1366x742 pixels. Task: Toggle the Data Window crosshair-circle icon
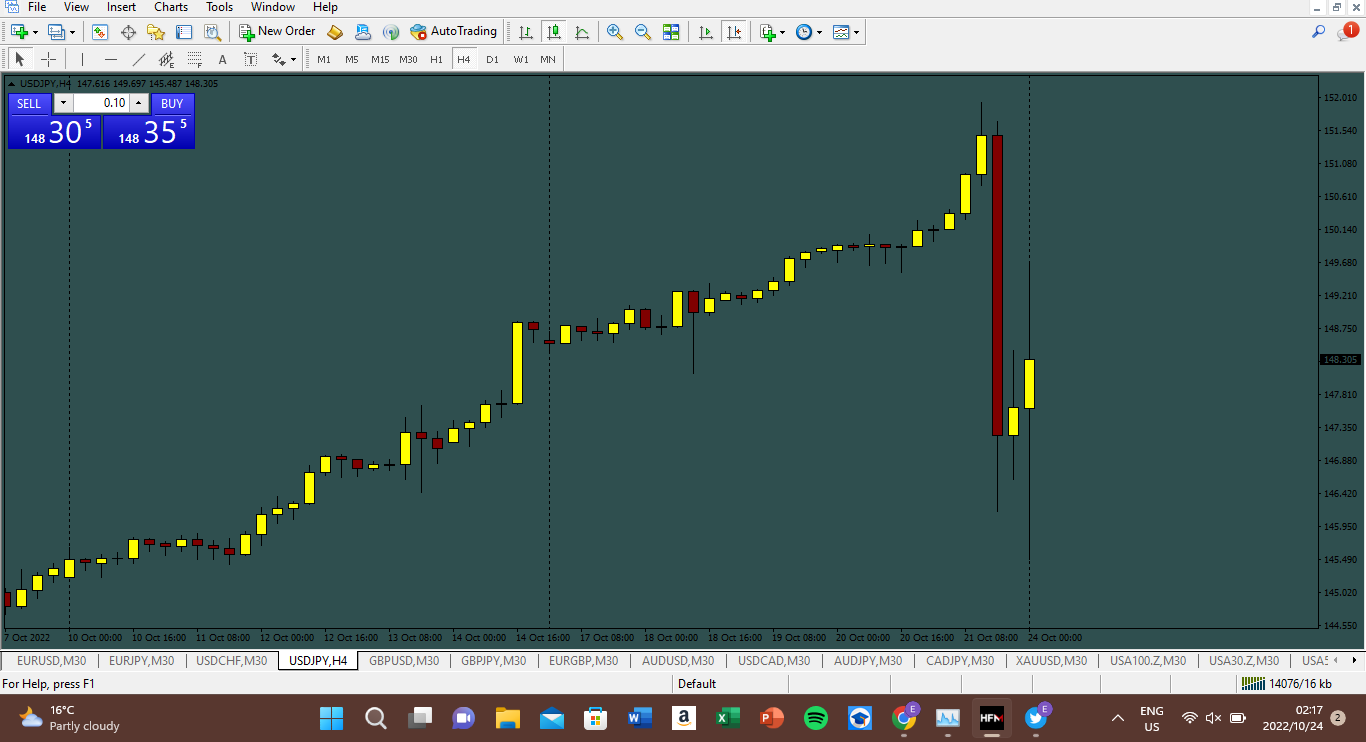[x=128, y=32]
